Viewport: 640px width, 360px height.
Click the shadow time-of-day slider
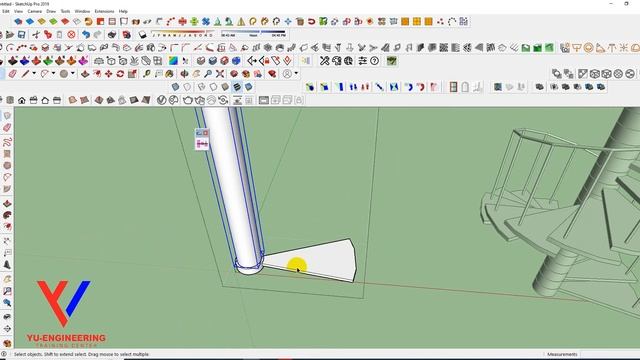(253, 33)
